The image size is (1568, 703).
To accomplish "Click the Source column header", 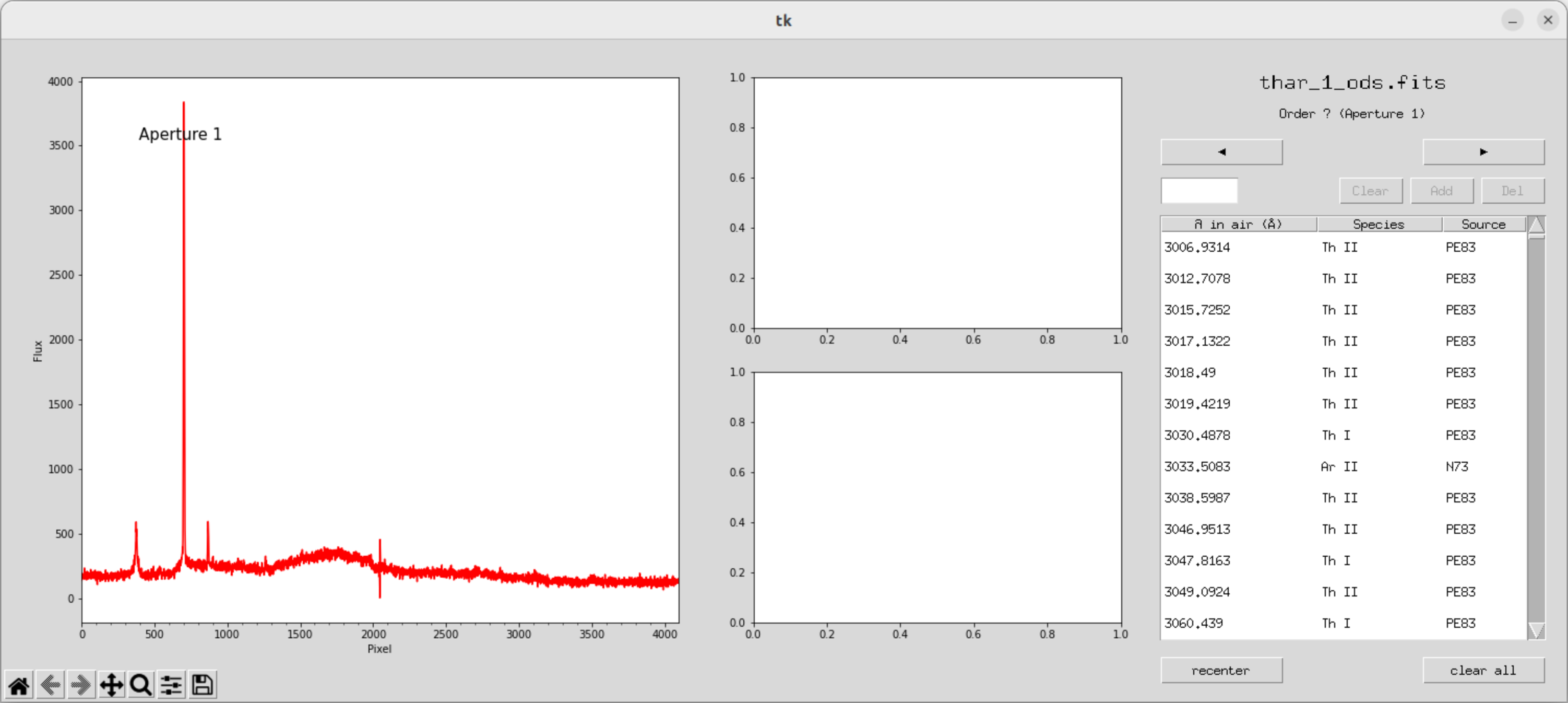I will coord(1483,224).
